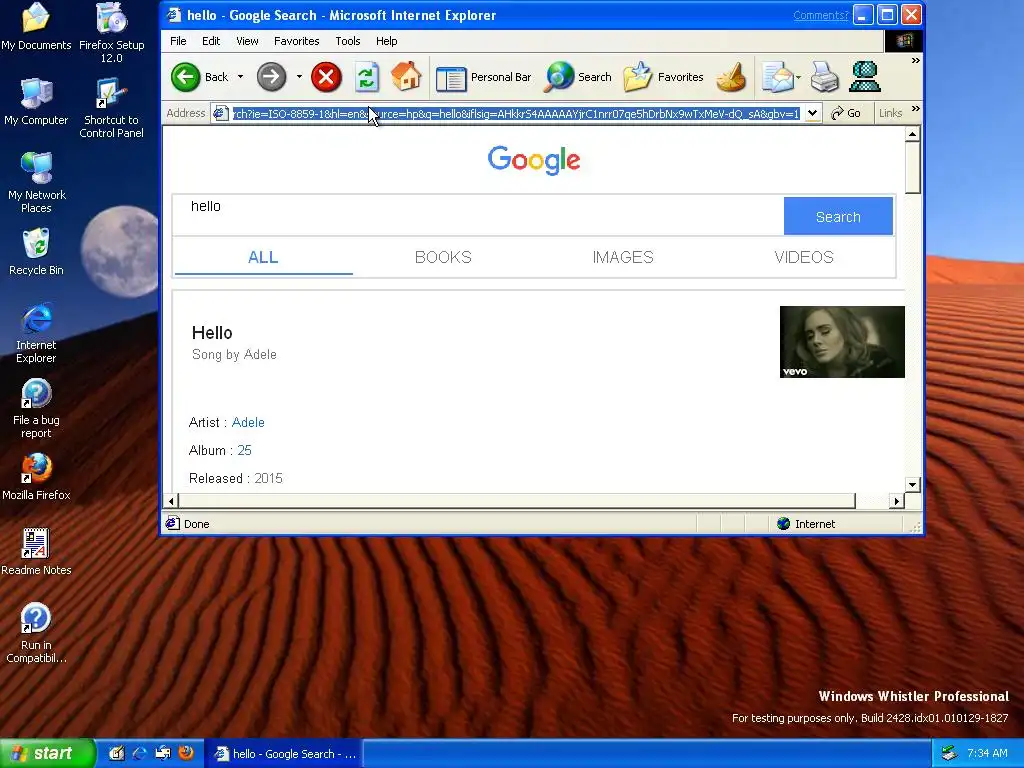Click the History sundial icon
This screenshot has width=1024, height=768.
(731, 77)
